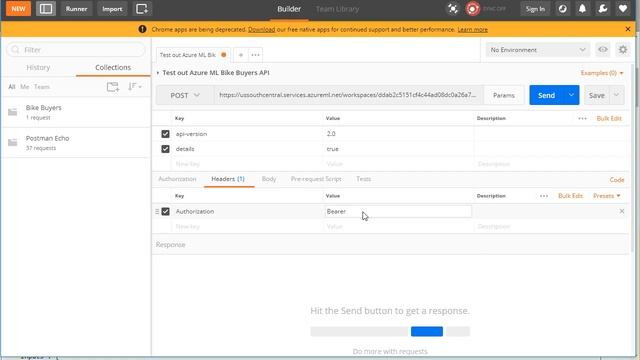Click the heart icon
The image size is (640, 360).
point(622,9)
